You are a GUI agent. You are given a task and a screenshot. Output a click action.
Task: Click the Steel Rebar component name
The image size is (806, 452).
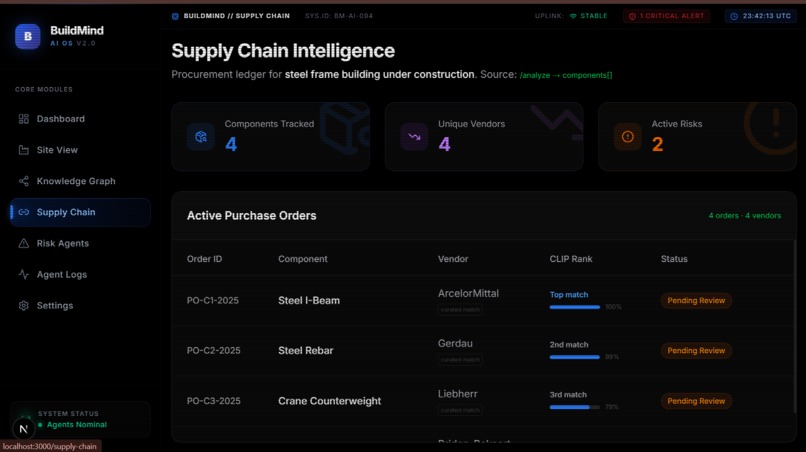[x=306, y=351]
